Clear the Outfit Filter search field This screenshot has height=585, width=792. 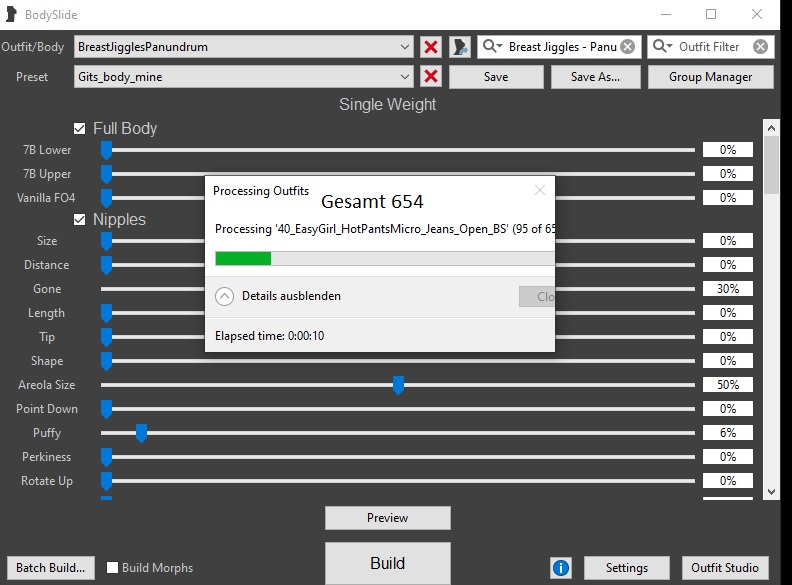(x=760, y=47)
